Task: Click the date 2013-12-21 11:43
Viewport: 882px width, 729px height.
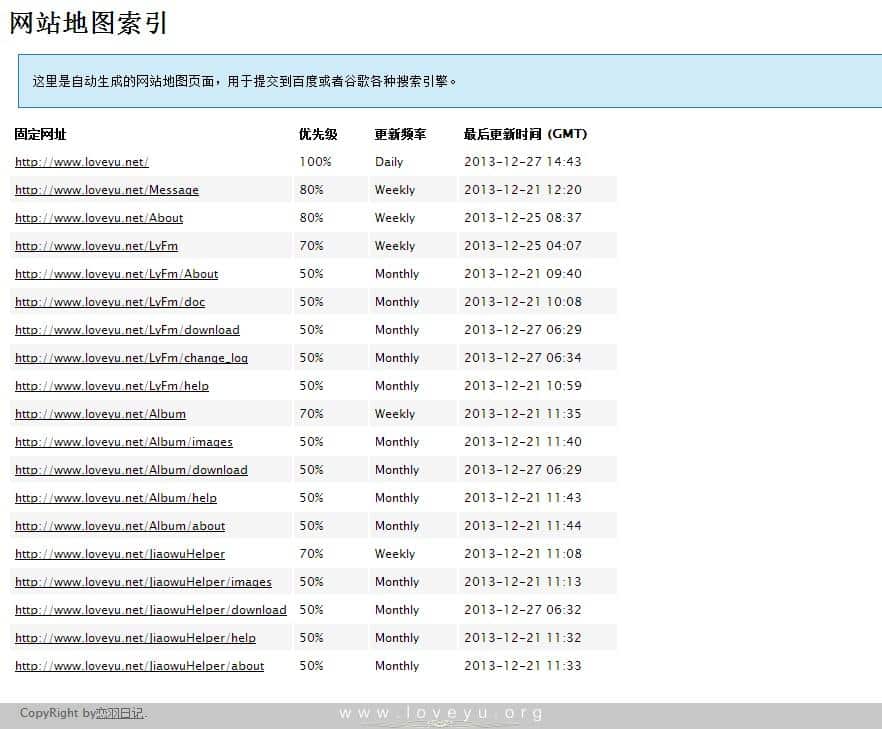Action: pyautogui.click(x=523, y=498)
